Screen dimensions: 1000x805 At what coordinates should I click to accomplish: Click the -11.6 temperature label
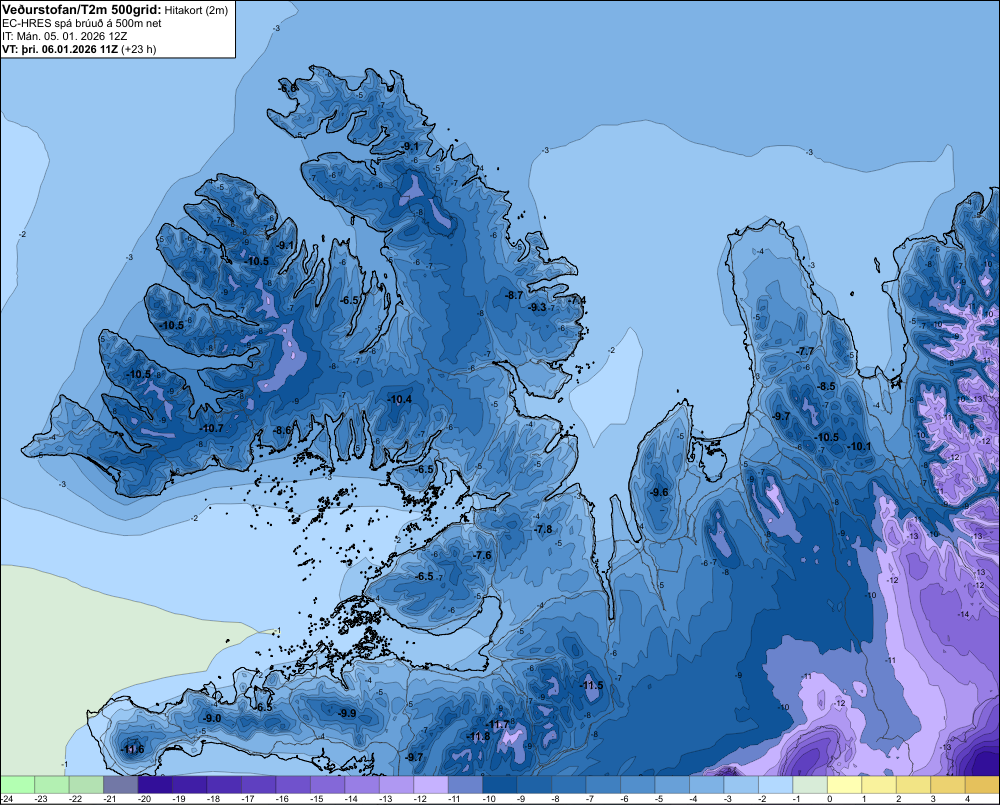(x=132, y=750)
